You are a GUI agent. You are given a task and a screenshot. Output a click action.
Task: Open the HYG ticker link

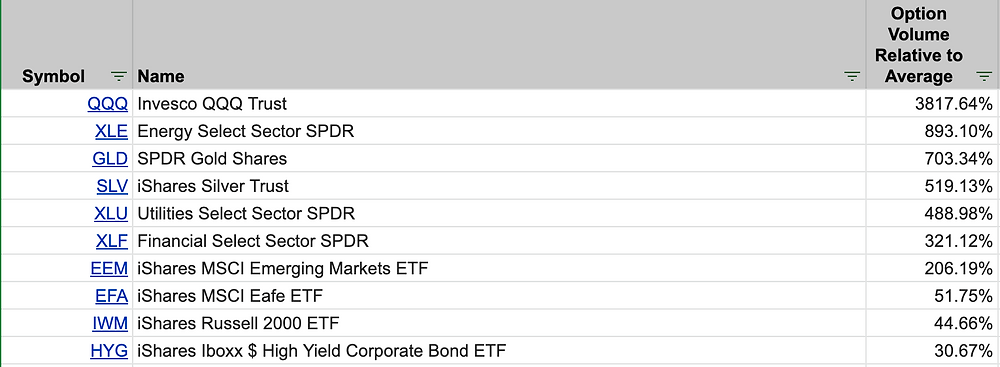click(109, 350)
